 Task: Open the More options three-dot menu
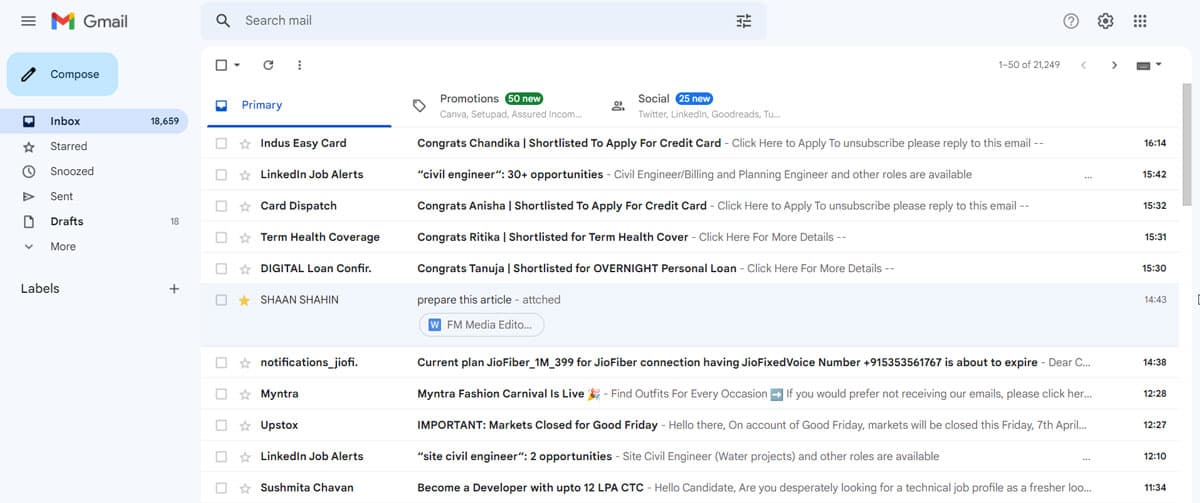click(x=299, y=65)
